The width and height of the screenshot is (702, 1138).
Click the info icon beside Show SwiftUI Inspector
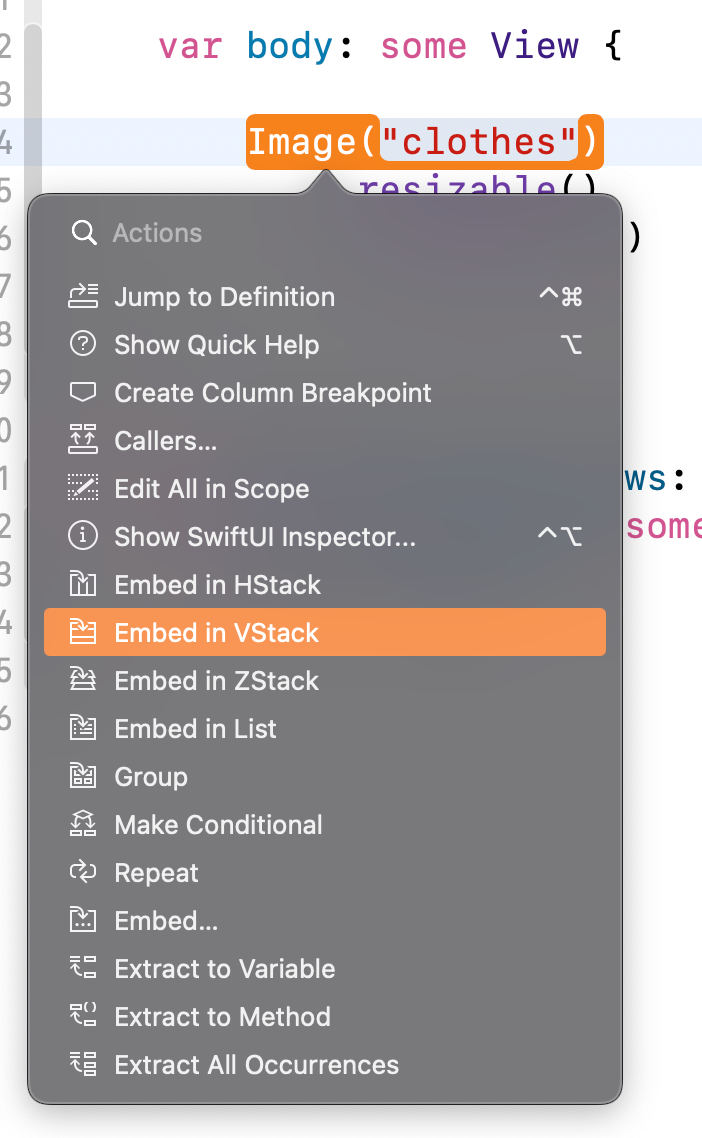coord(84,536)
